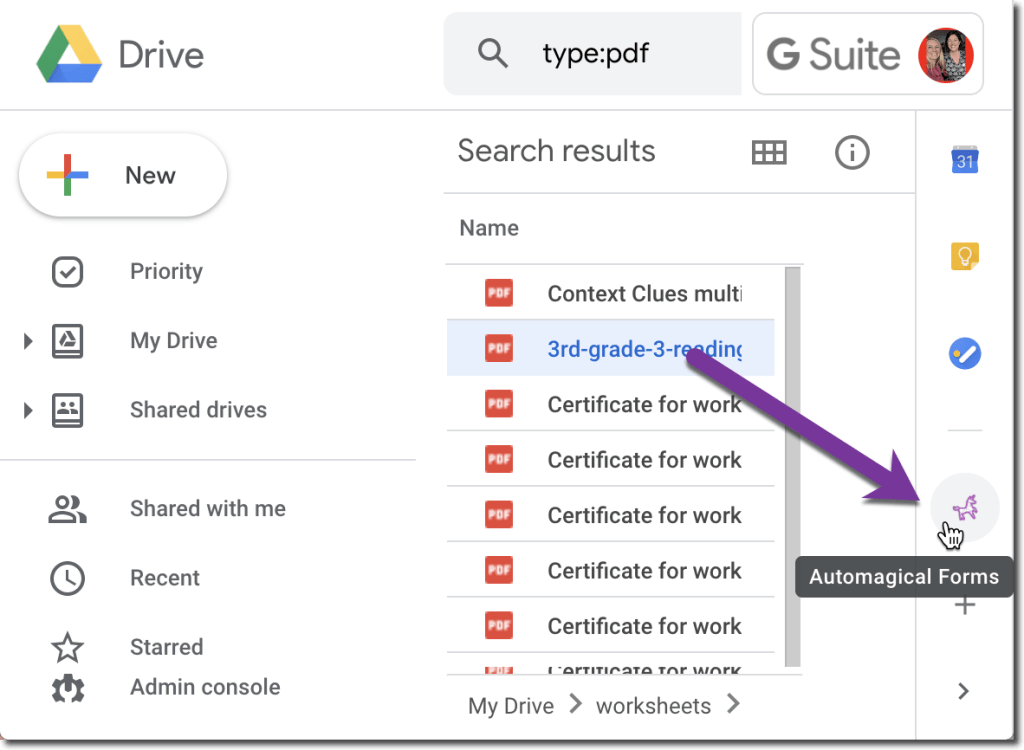Expand the My Drive tree arrow
The image size is (1024, 750).
tap(27, 341)
